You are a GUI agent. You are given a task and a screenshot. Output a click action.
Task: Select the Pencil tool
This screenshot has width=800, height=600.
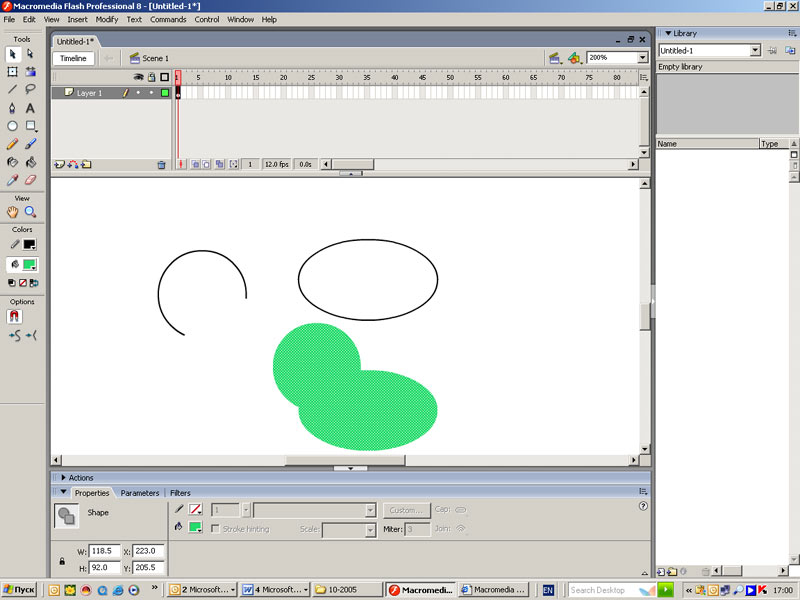click(12, 144)
